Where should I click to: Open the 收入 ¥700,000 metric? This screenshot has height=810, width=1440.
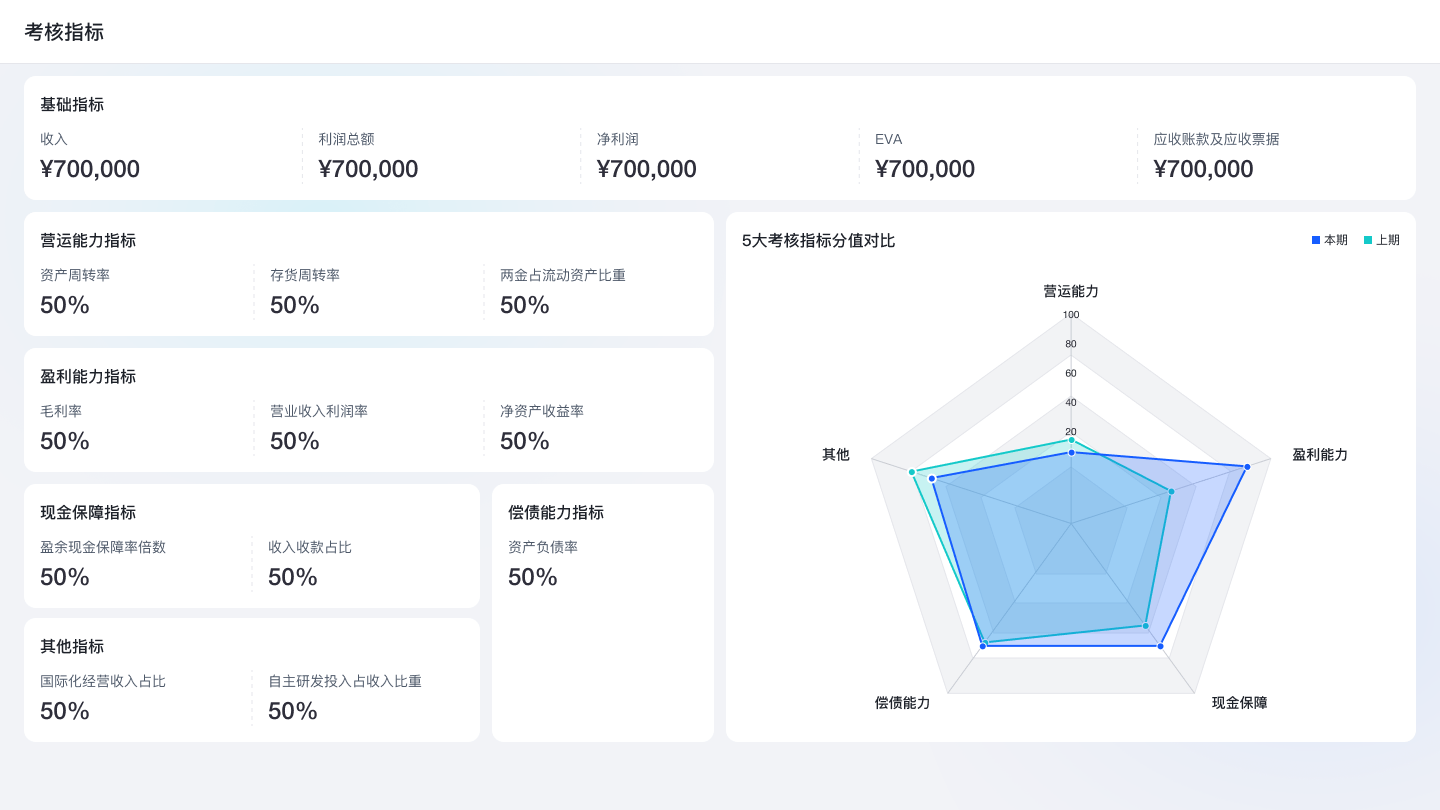(x=90, y=155)
